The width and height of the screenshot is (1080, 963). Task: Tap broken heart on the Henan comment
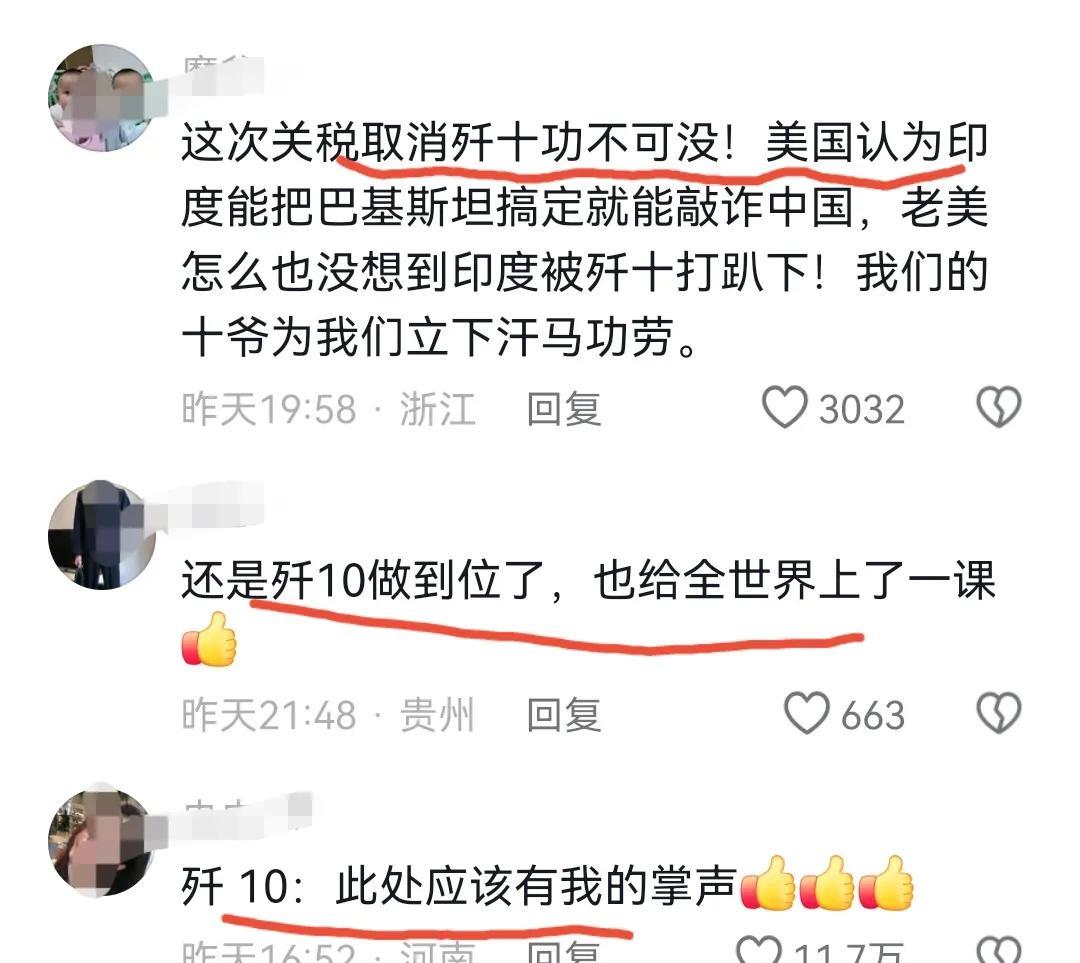[999, 951]
